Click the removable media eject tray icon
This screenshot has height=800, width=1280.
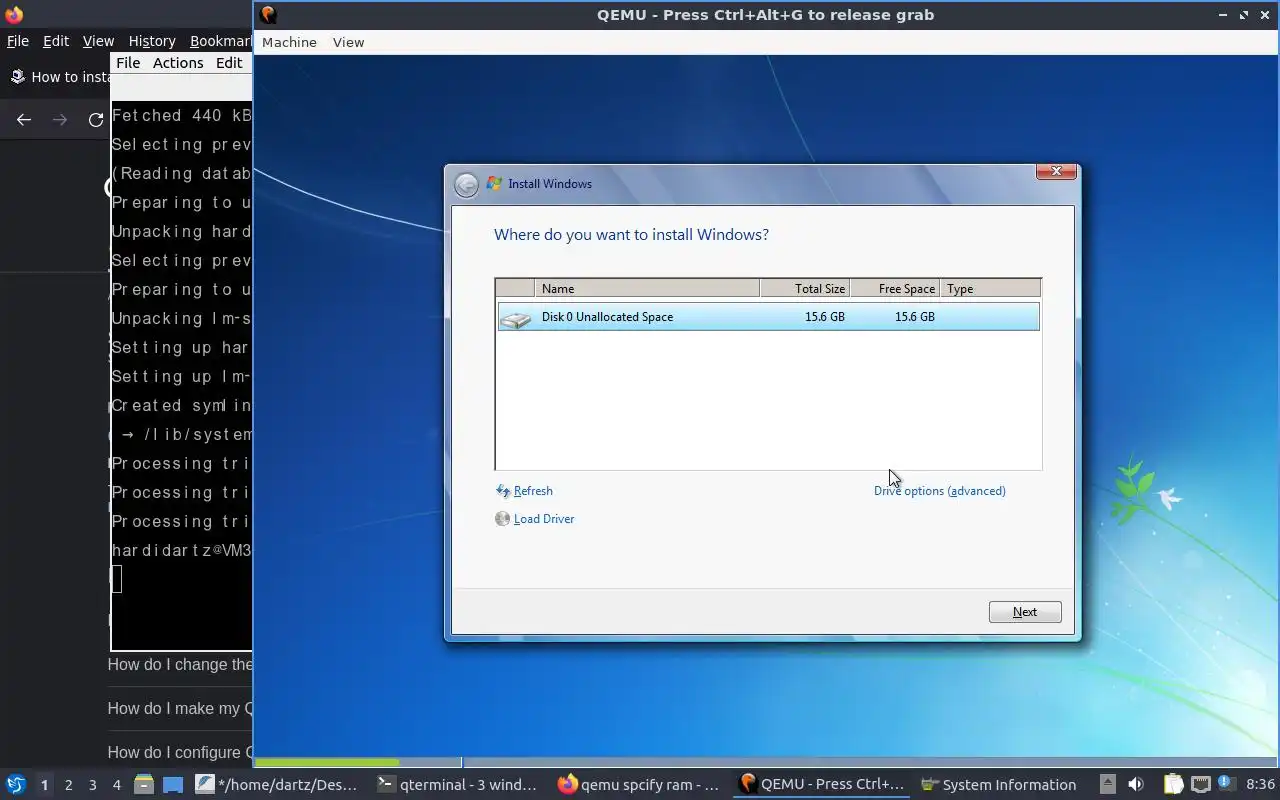click(1107, 785)
